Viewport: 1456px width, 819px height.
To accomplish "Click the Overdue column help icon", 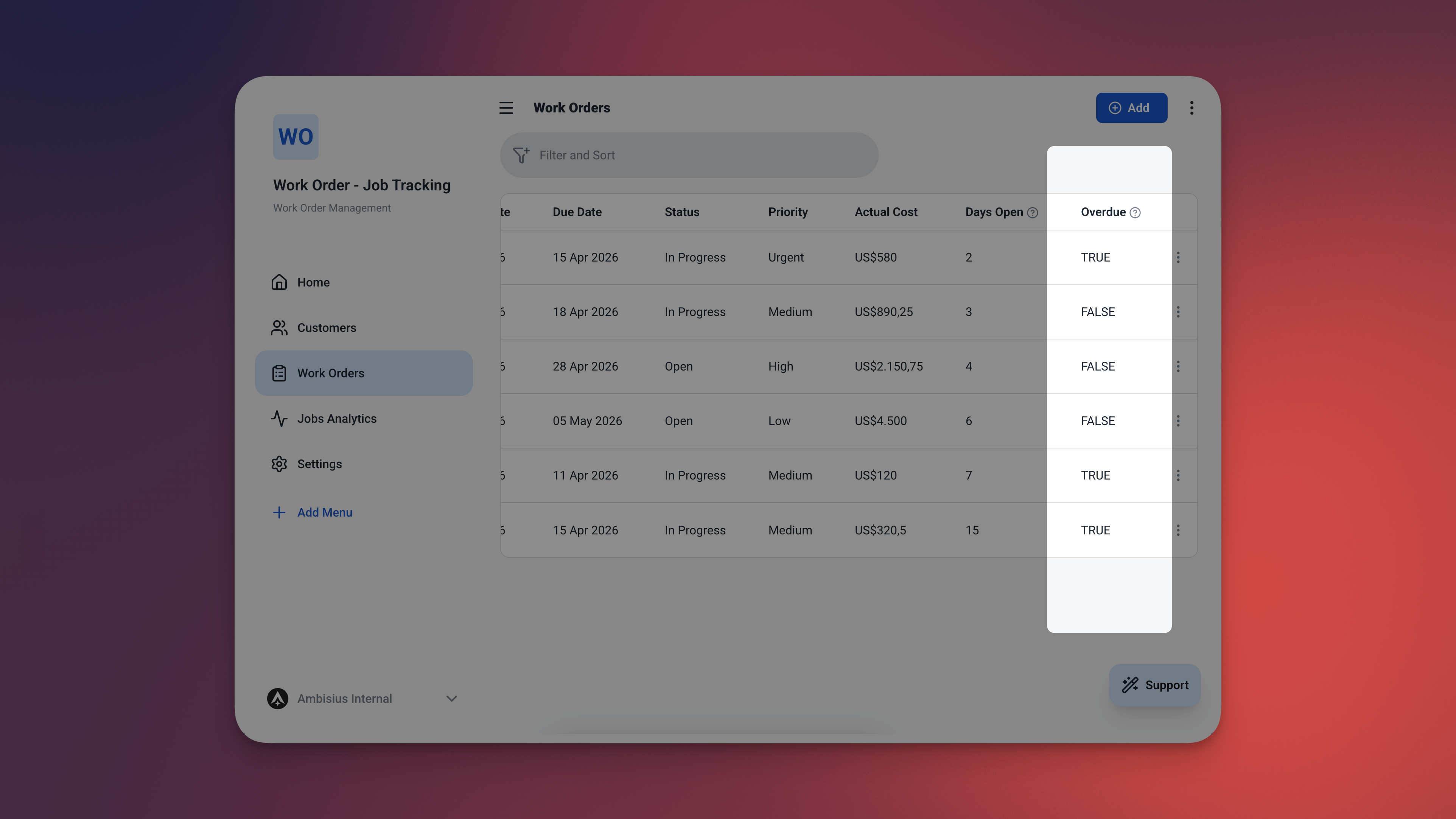I will (x=1135, y=213).
